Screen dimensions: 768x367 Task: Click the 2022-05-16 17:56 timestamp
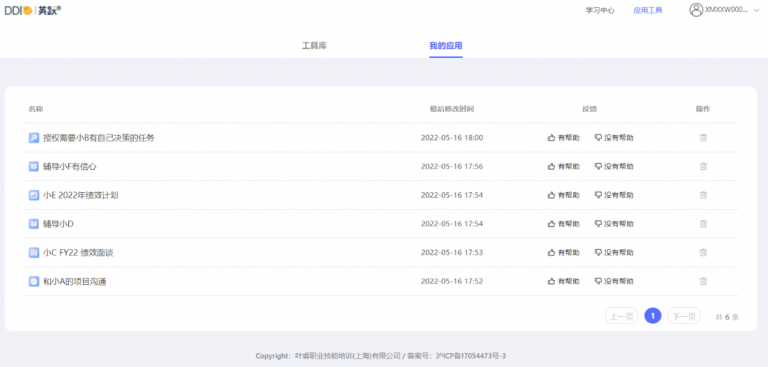(452, 167)
